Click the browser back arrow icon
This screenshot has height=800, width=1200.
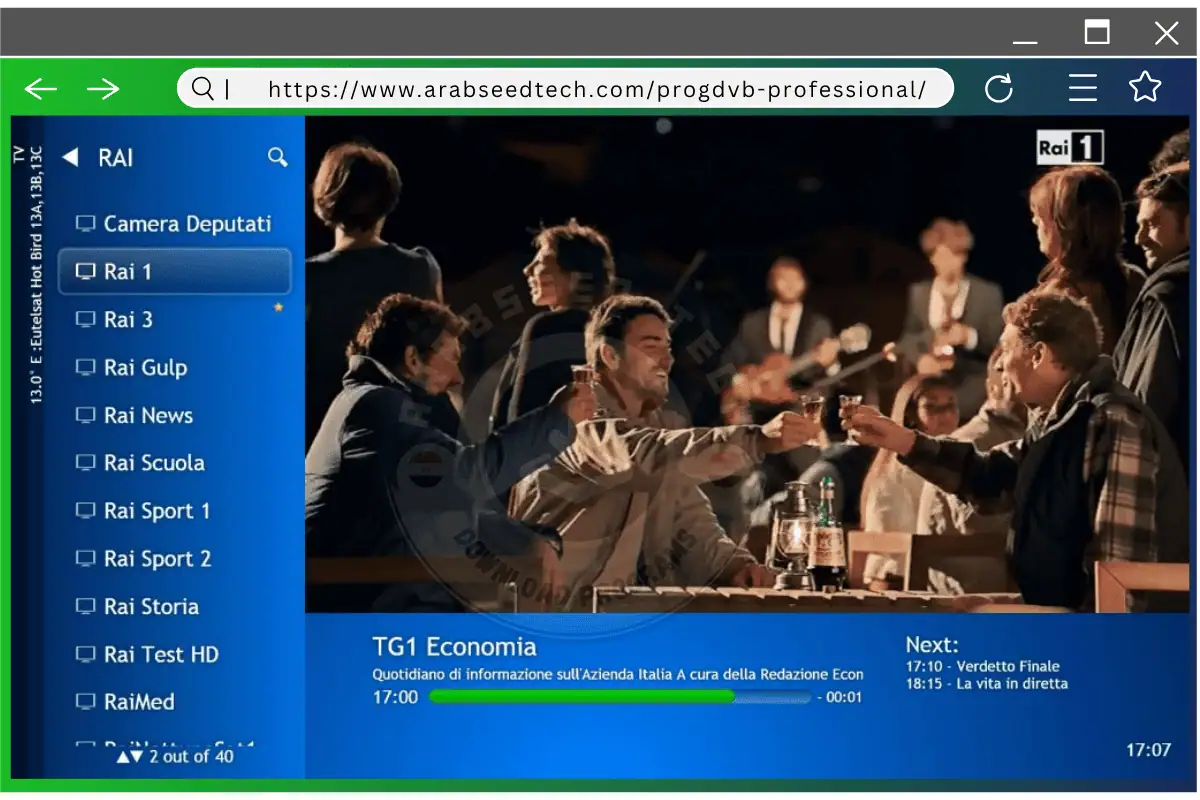41,89
